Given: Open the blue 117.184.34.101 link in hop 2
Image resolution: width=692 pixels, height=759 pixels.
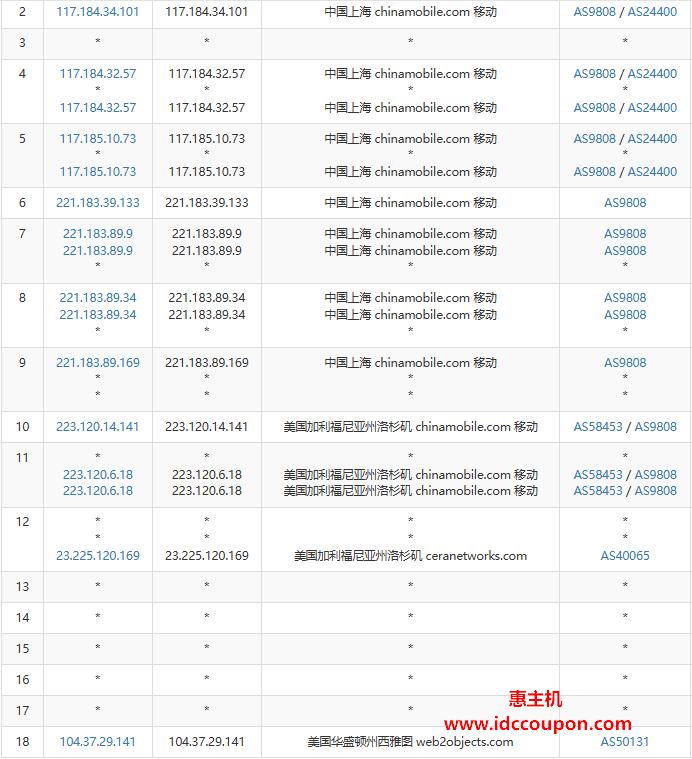Looking at the screenshot, I should point(98,12).
